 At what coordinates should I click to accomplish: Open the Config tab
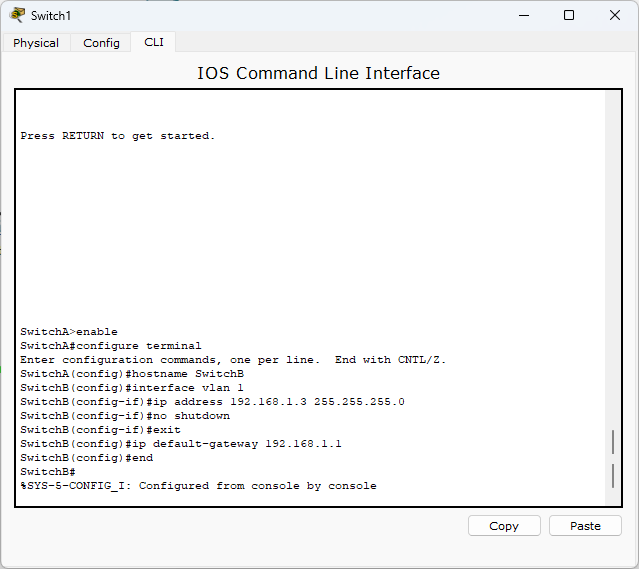[101, 43]
